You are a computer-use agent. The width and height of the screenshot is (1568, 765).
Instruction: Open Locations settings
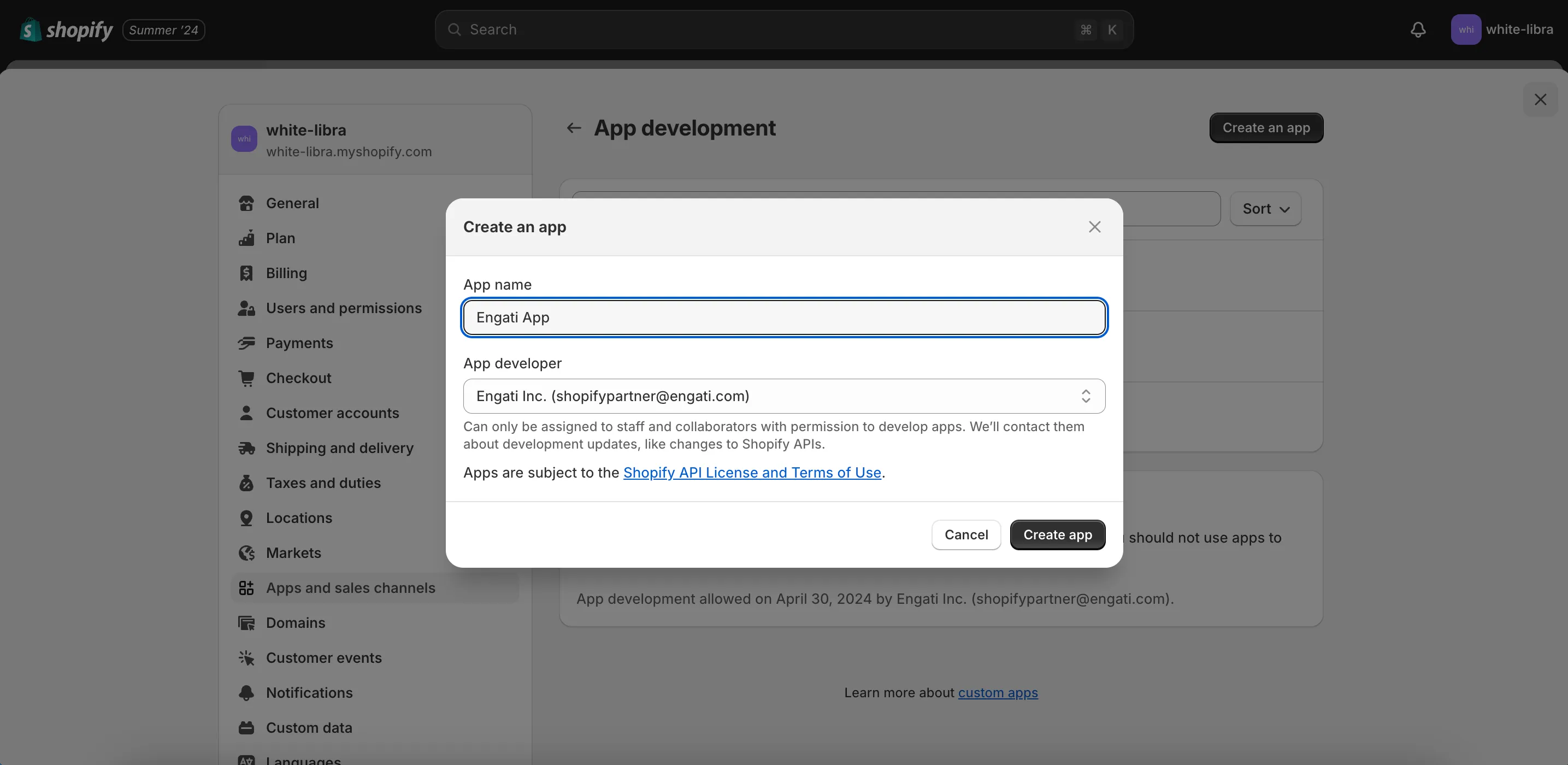374,518
